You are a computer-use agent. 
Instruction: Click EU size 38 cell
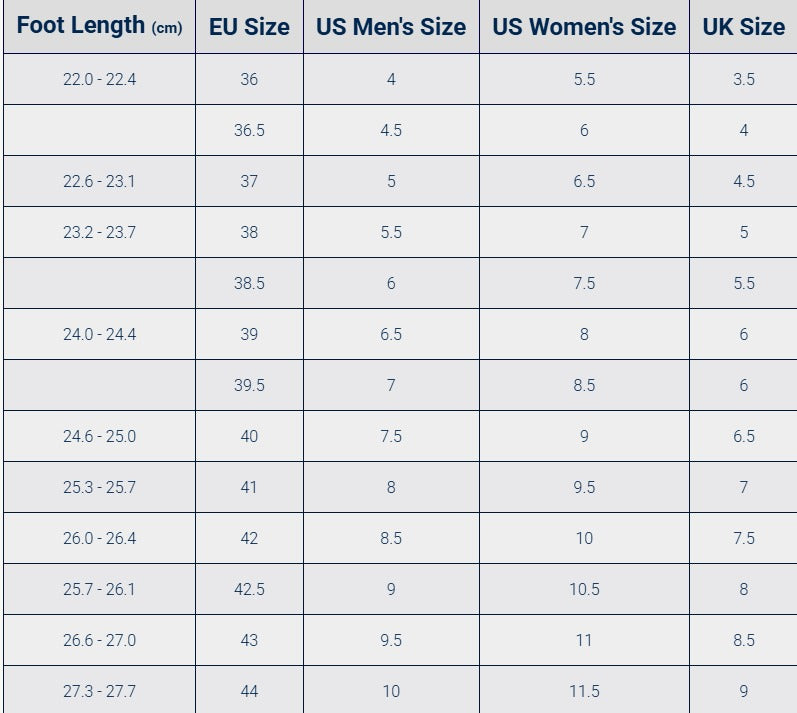click(x=250, y=232)
